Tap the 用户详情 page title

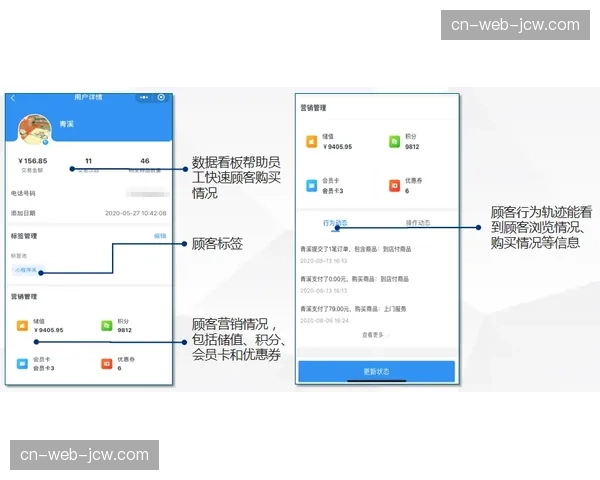88,97
